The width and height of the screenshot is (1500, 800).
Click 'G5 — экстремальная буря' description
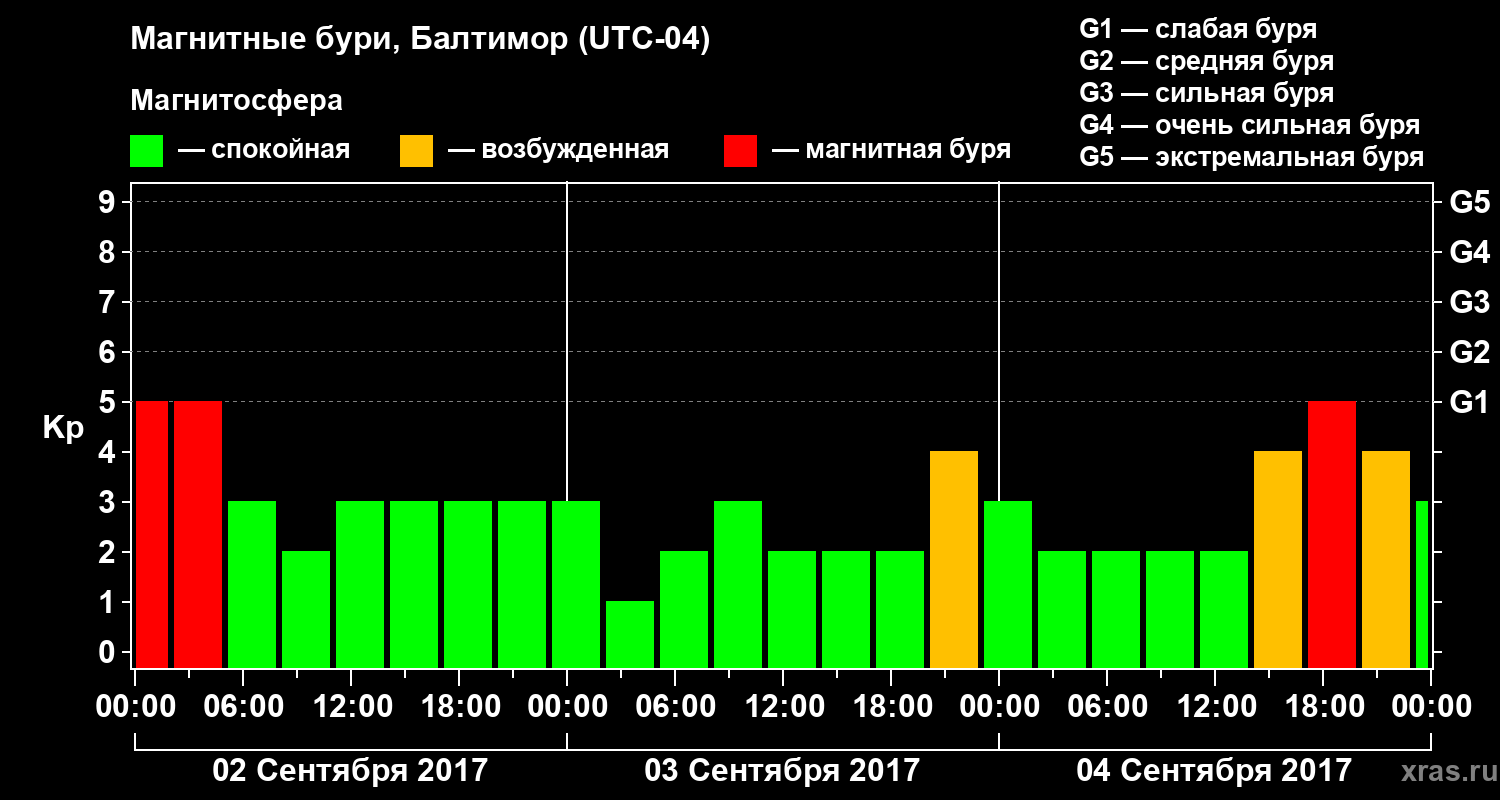point(1251,157)
